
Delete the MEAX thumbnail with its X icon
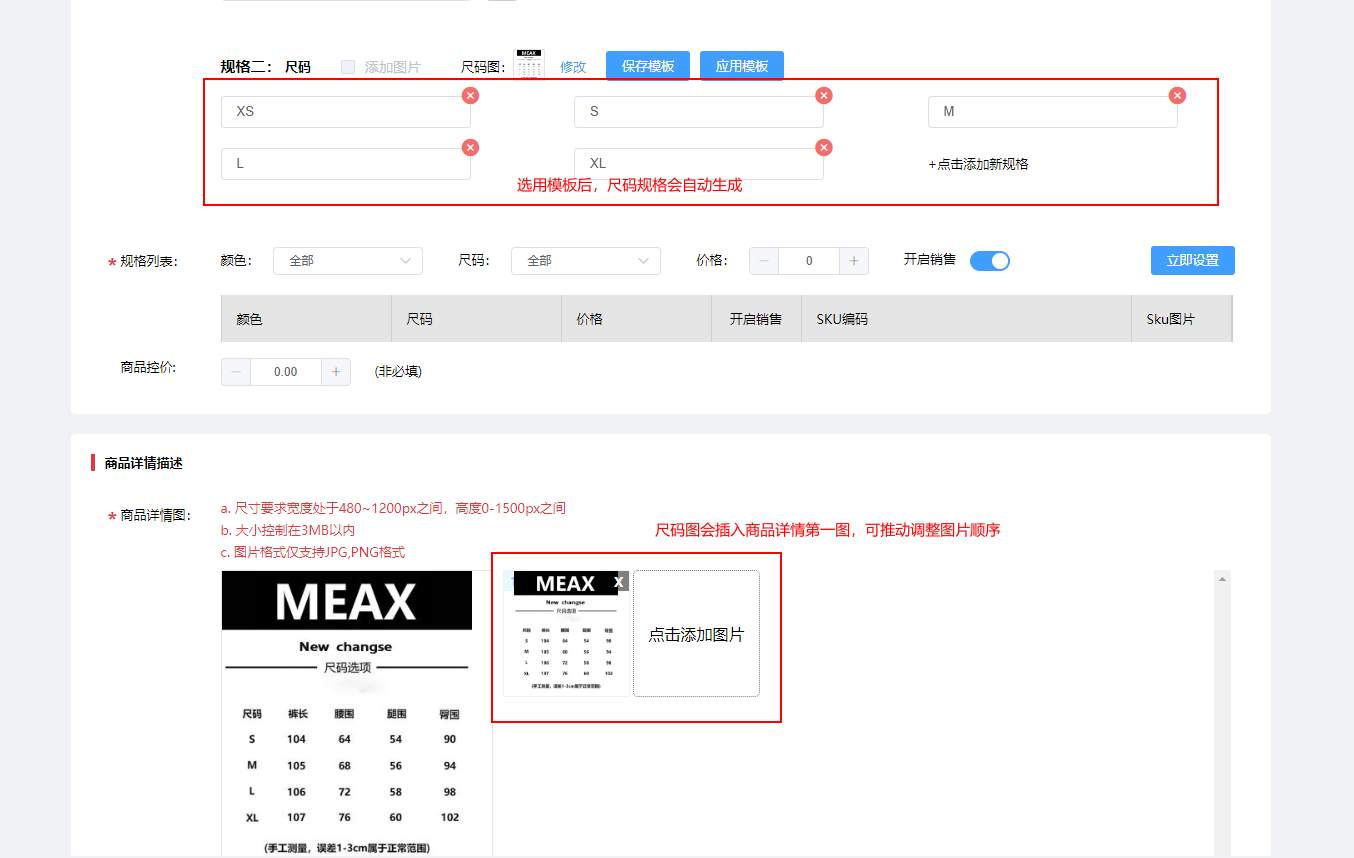click(x=619, y=581)
